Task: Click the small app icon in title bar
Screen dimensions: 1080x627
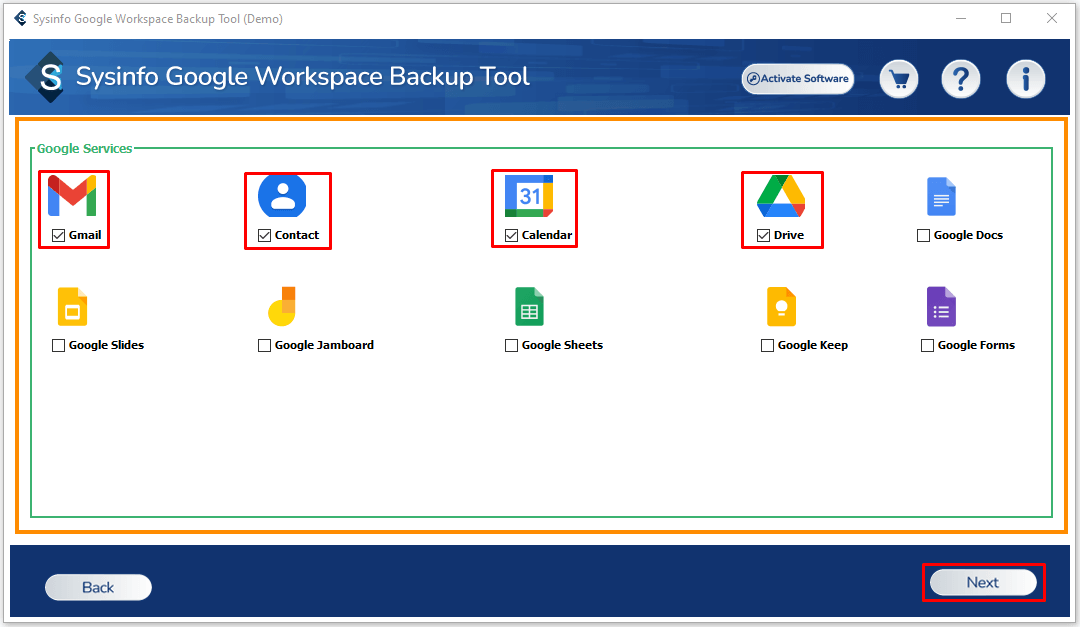Action: 21,19
